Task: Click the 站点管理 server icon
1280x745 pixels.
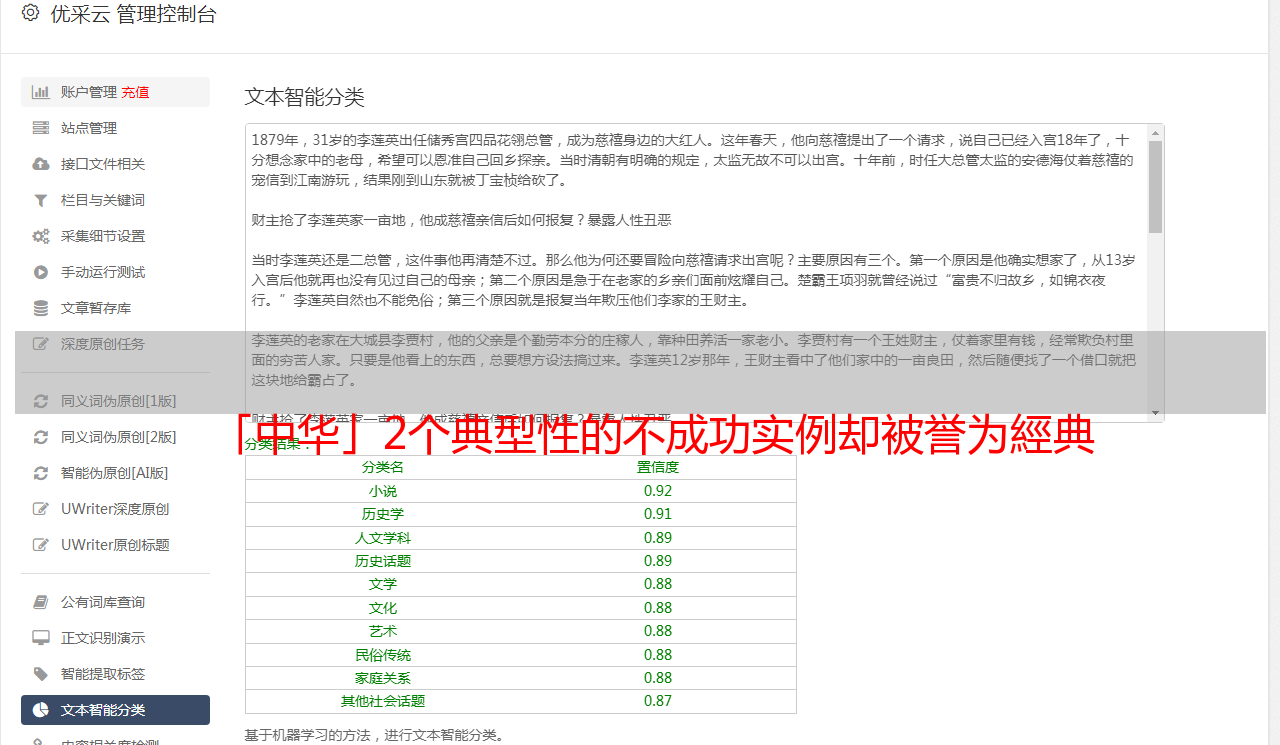Action: point(41,128)
